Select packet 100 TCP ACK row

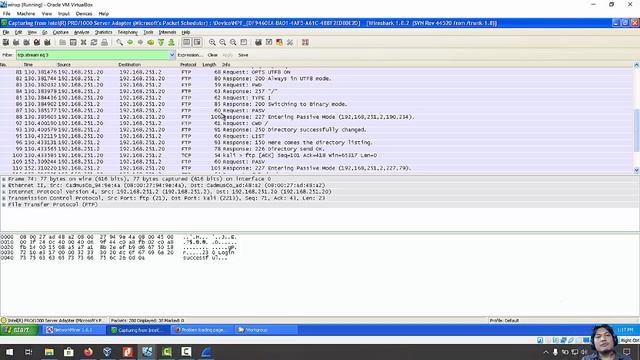[316, 155]
